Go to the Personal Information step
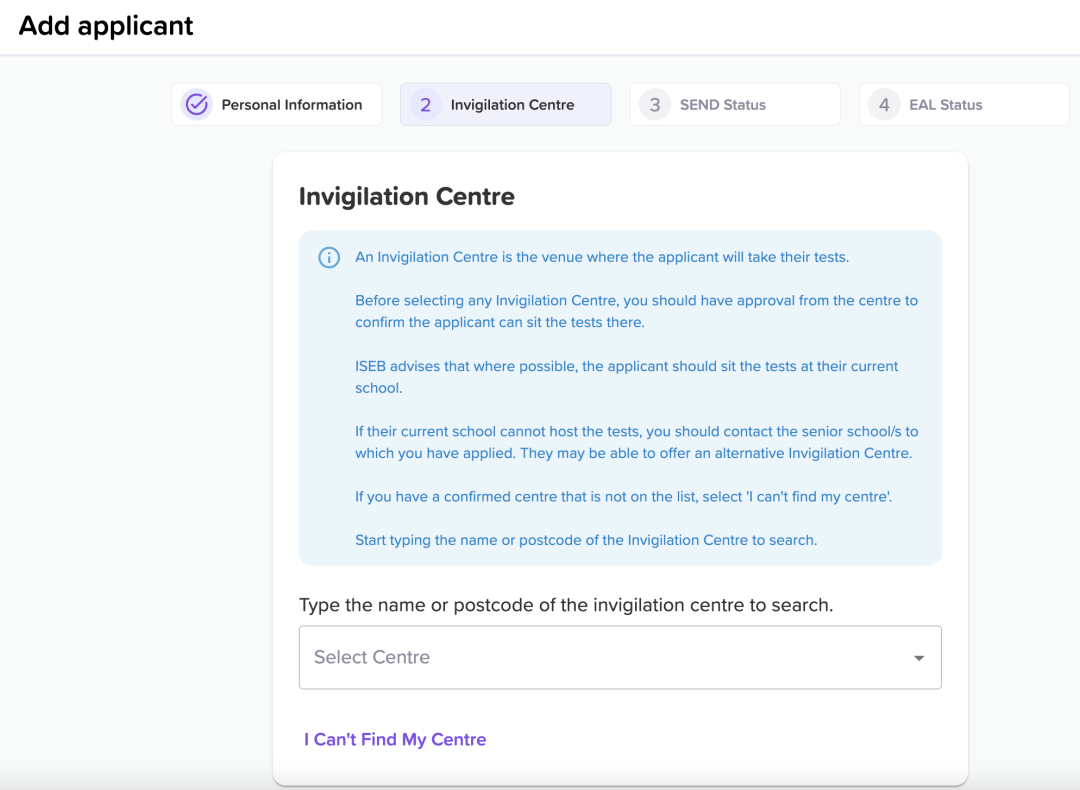The image size is (1080, 790). pyautogui.click(x=276, y=105)
